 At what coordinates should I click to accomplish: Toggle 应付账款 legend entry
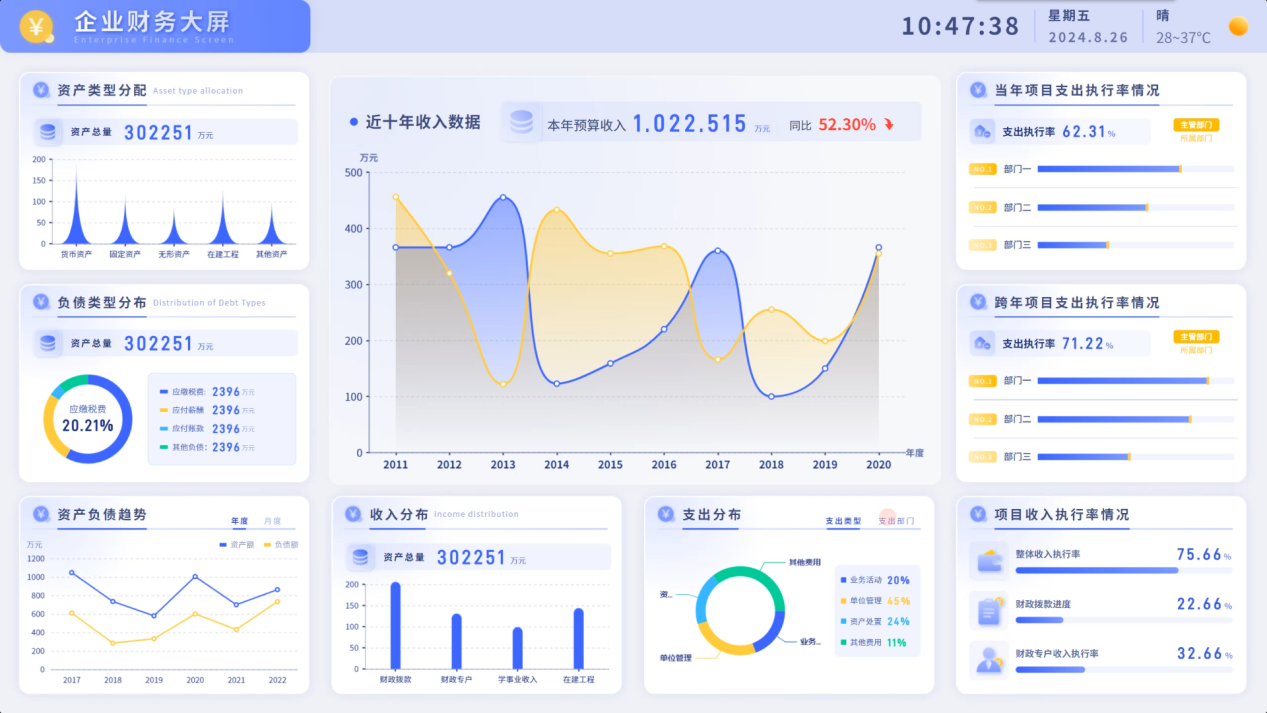click(x=207, y=429)
